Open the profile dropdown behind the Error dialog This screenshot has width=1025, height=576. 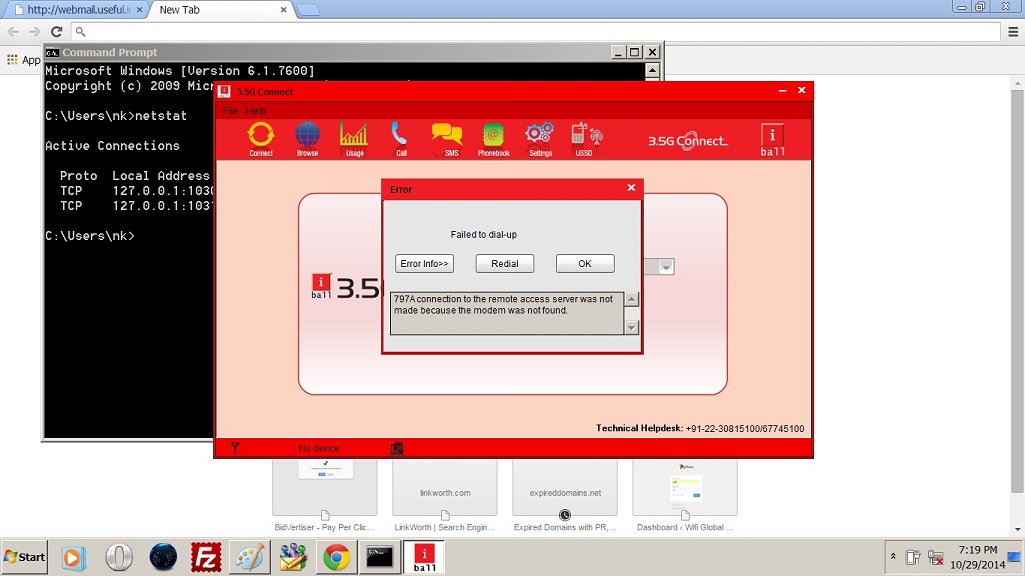click(x=666, y=267)
